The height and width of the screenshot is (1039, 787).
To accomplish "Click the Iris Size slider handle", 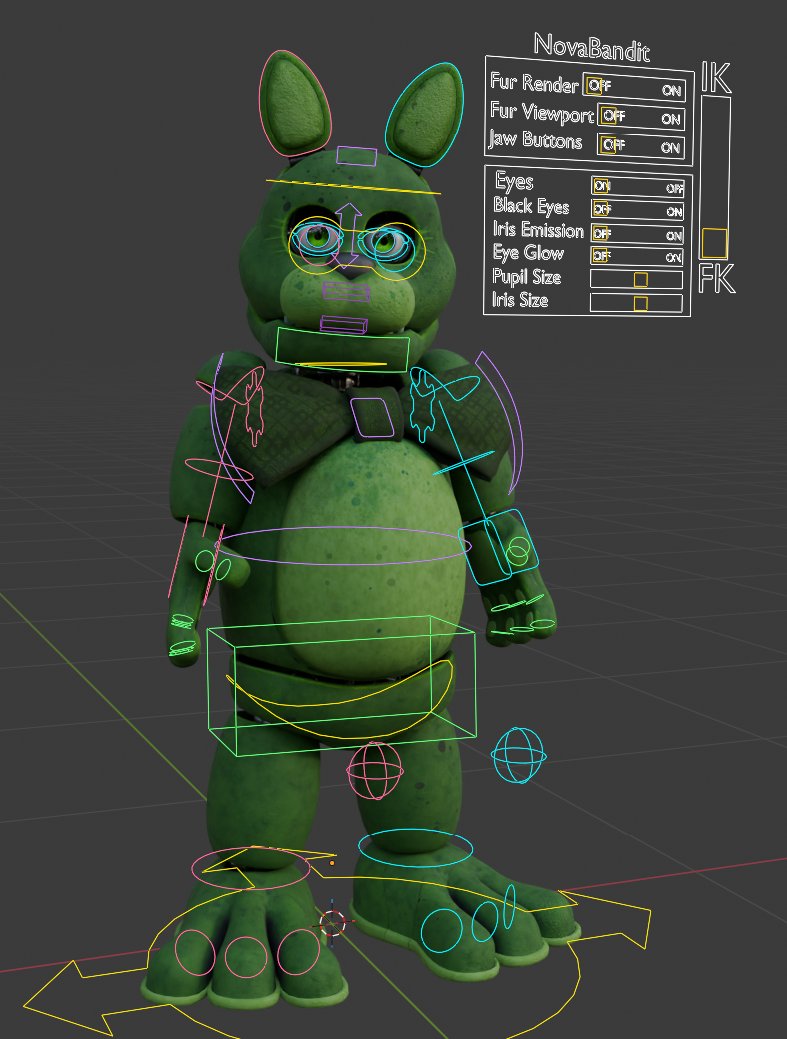I will [x=640, y=303].
